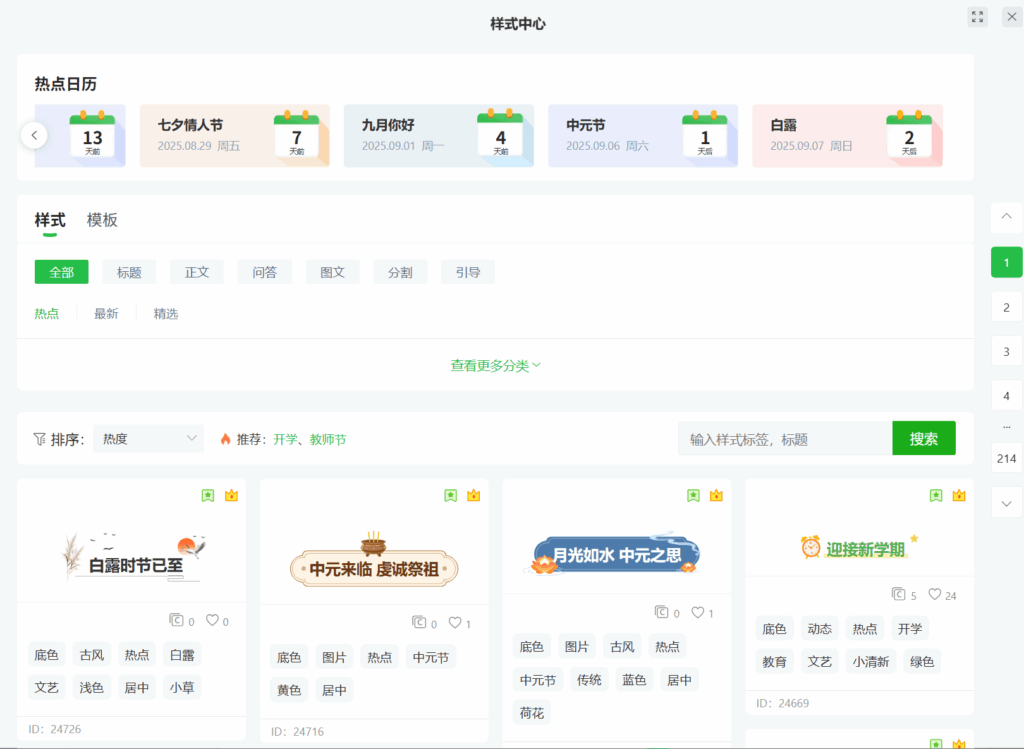This screenshot has height=749, width=1024.
Task: Switch to the 样式 tab
Action: pos(50,220)
